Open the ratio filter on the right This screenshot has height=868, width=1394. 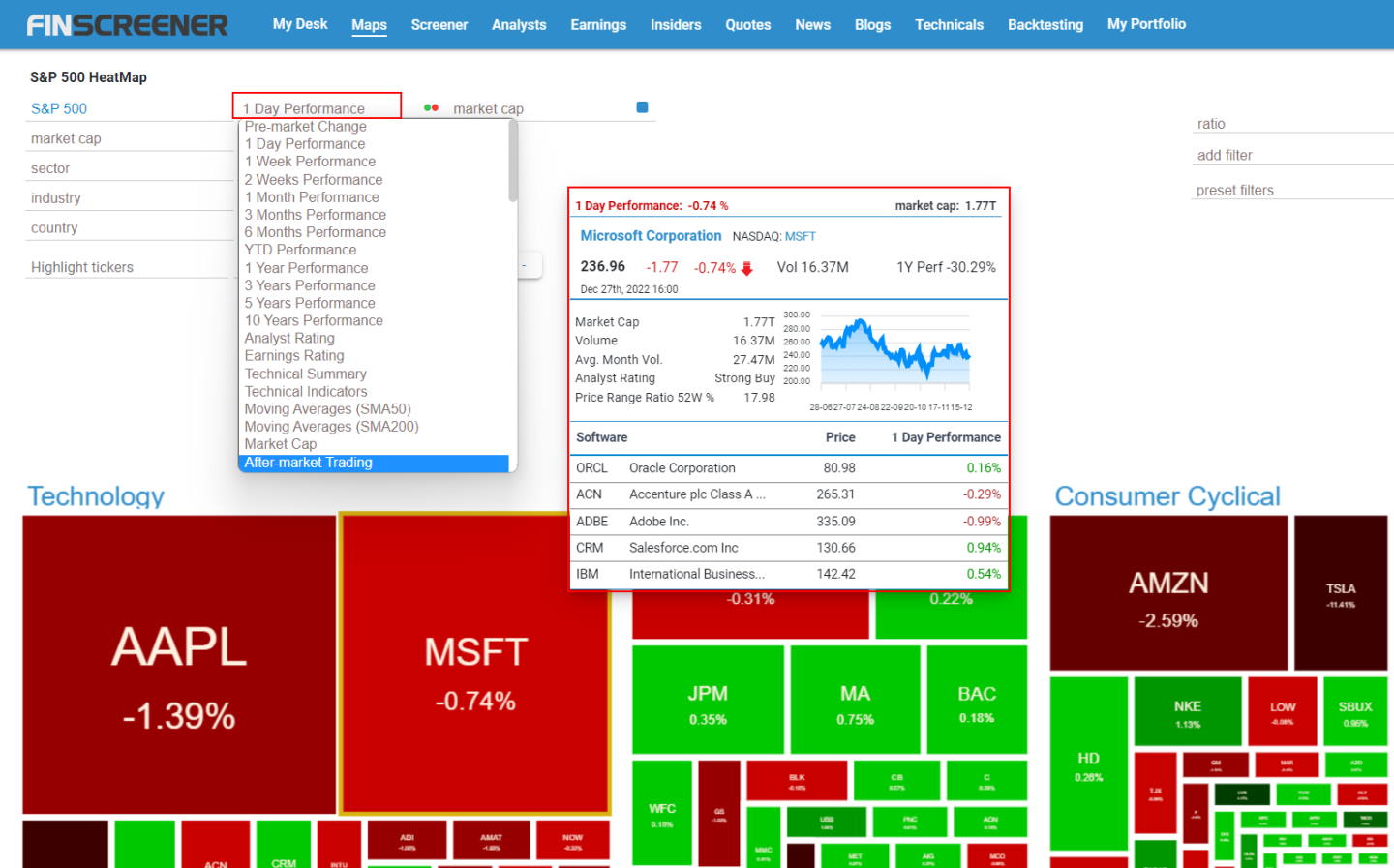point(1293,124)
